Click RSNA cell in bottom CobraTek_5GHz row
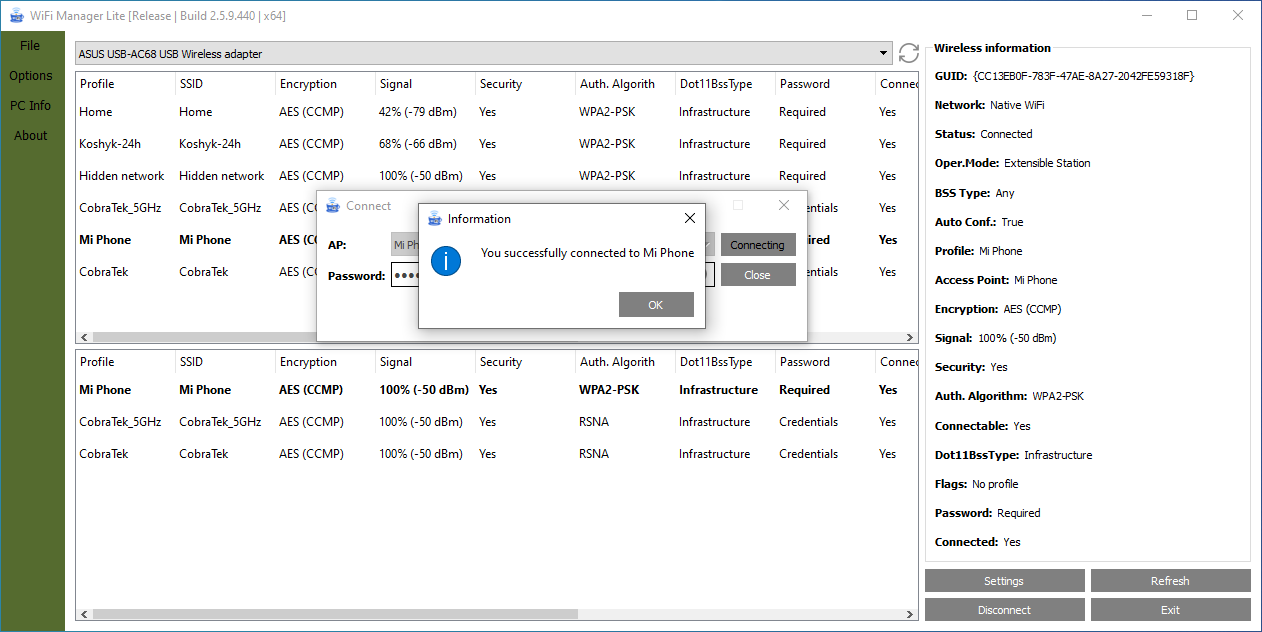The image size is (1262, 632). 594,422
